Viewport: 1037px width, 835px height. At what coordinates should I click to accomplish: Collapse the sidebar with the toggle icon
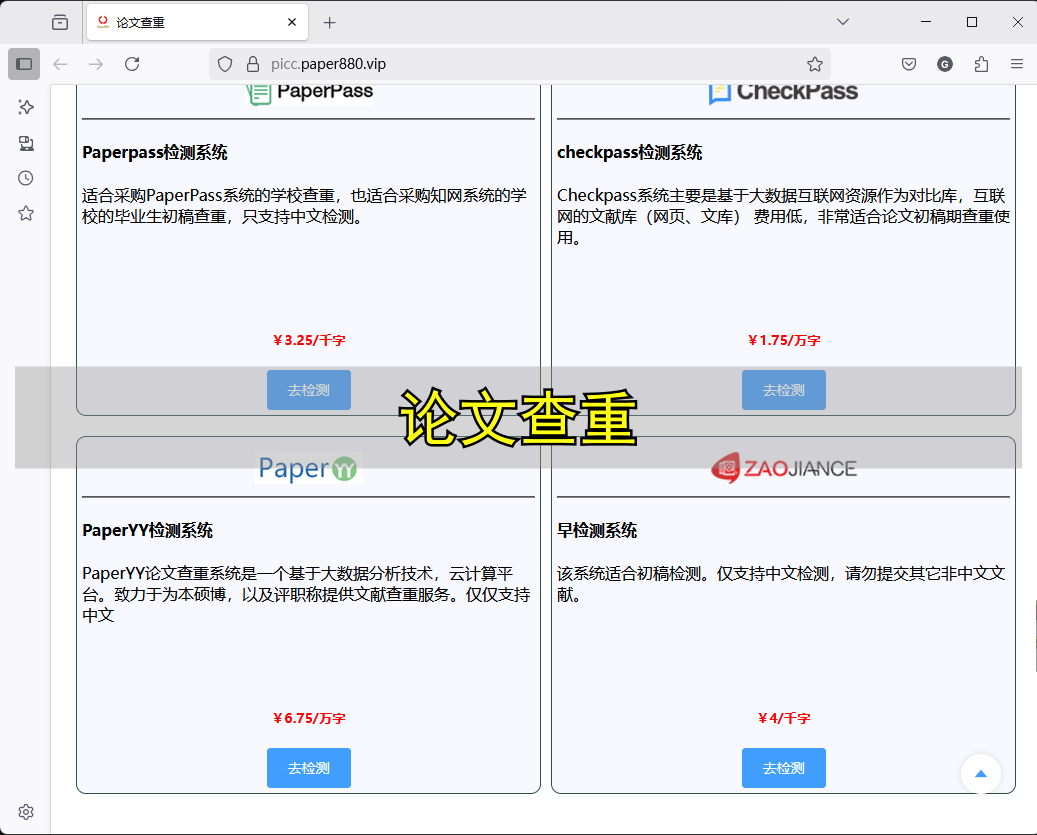click(23, 63)
